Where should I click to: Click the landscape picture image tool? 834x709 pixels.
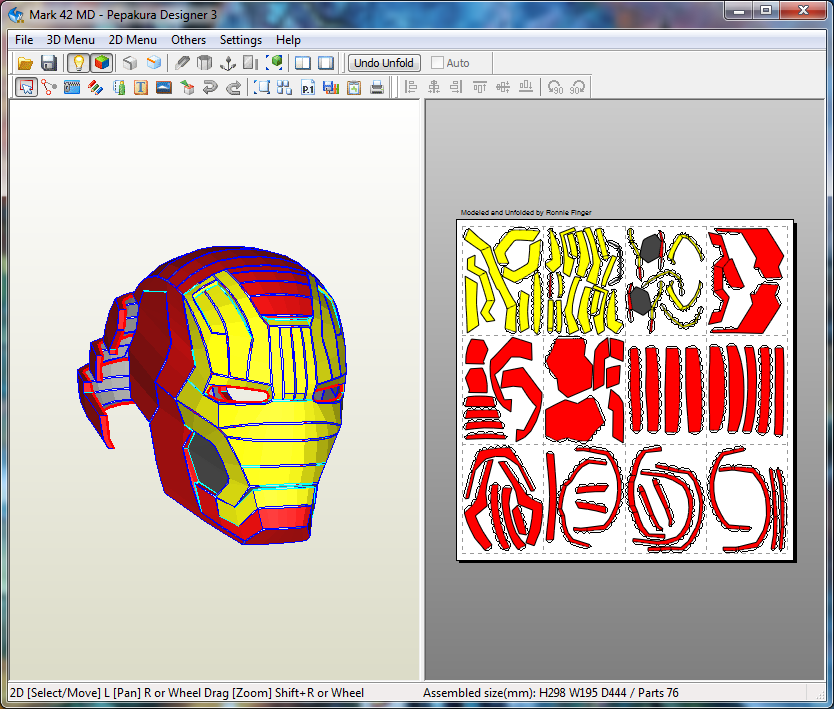164,87
